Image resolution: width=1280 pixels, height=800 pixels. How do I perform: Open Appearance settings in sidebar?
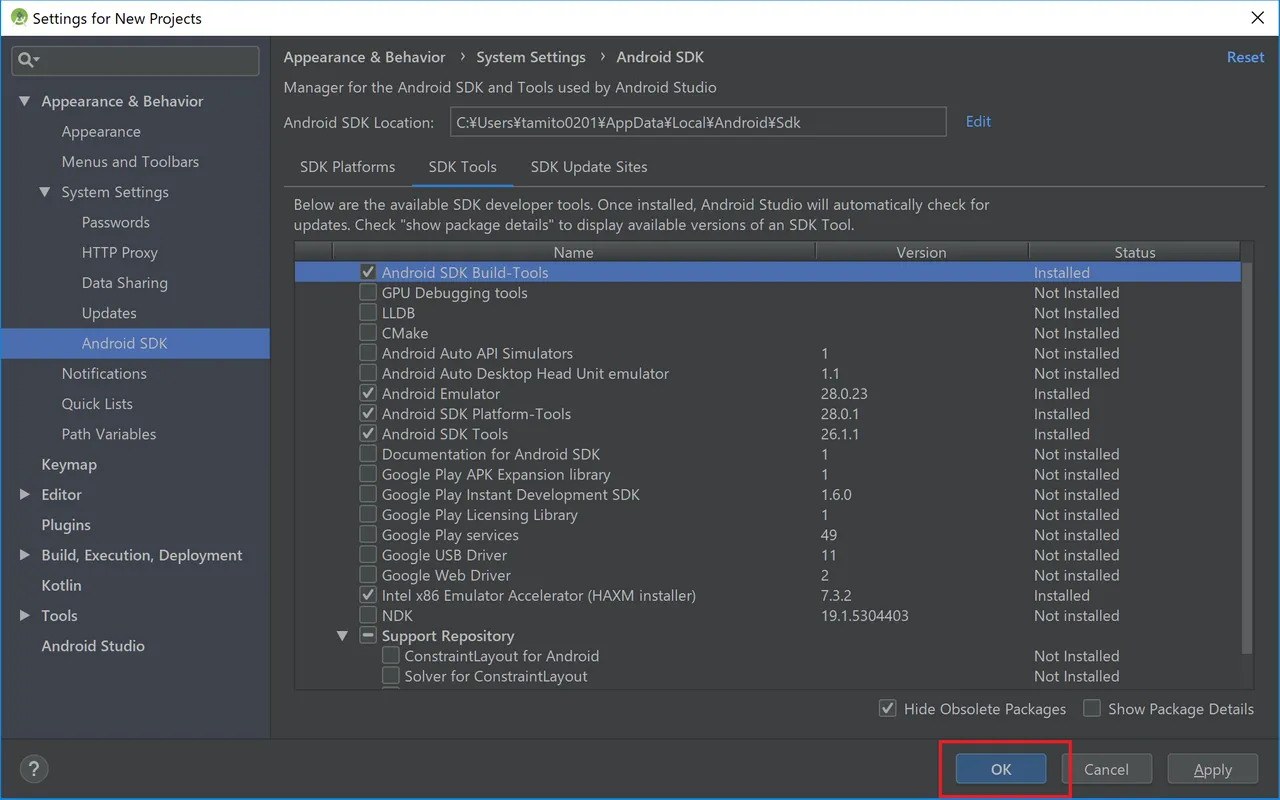click(x=101, y=131)
